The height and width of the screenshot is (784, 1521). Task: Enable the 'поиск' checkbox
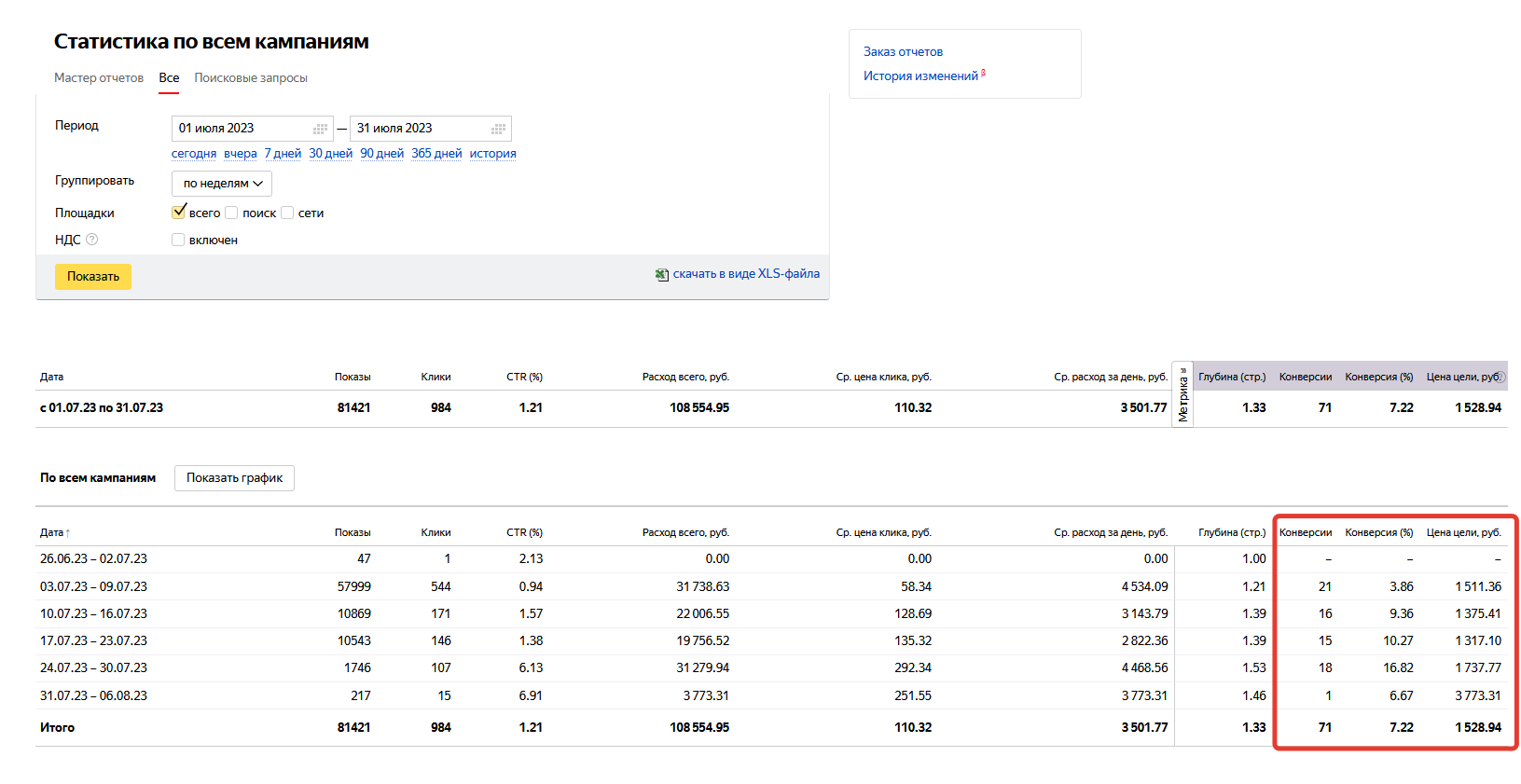pos(231,213)
